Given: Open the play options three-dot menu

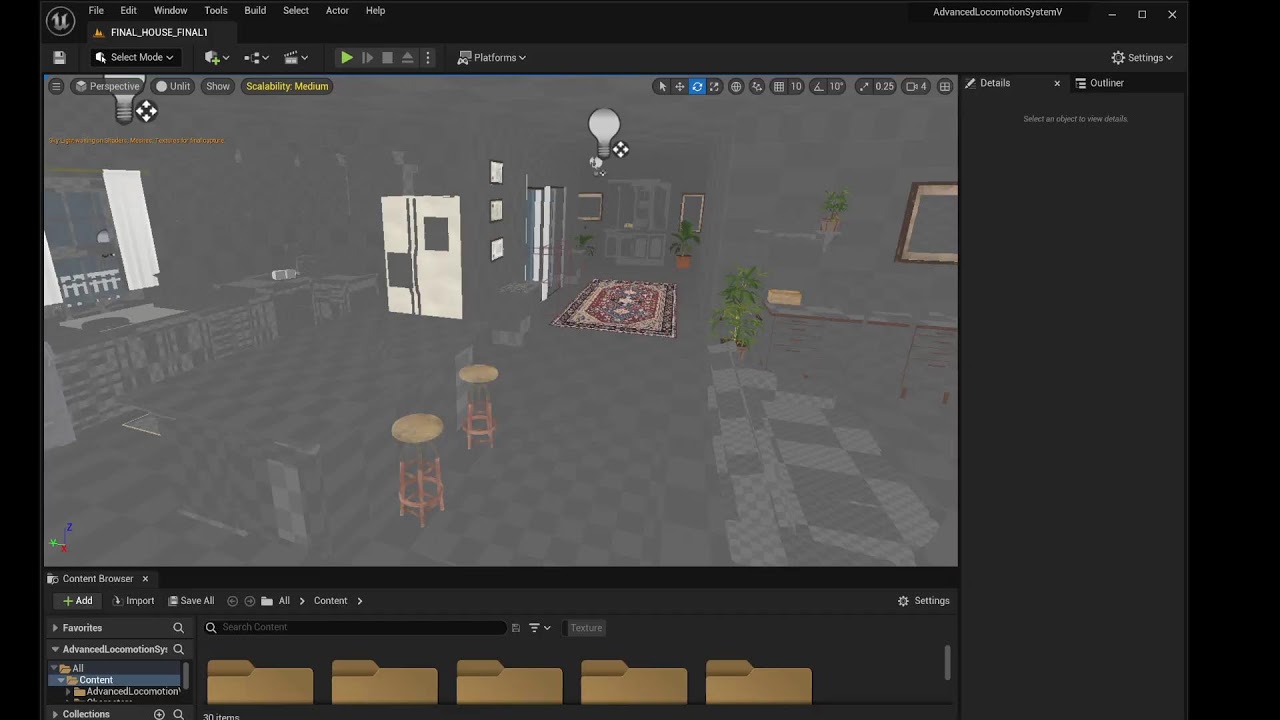Looking at the screenshot, I should pos(428,58).
